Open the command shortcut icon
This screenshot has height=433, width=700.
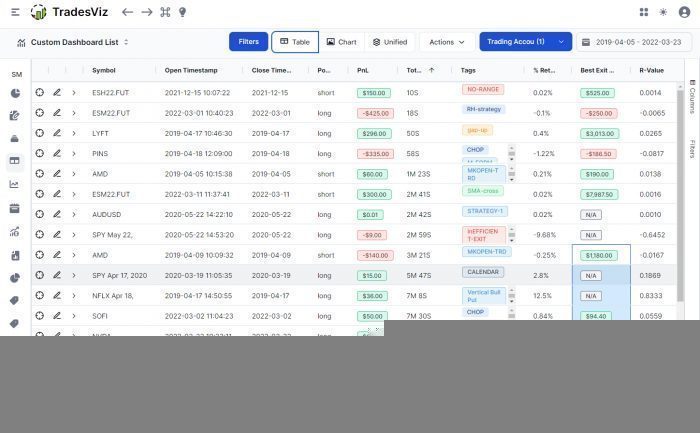(x=165, y=12)
